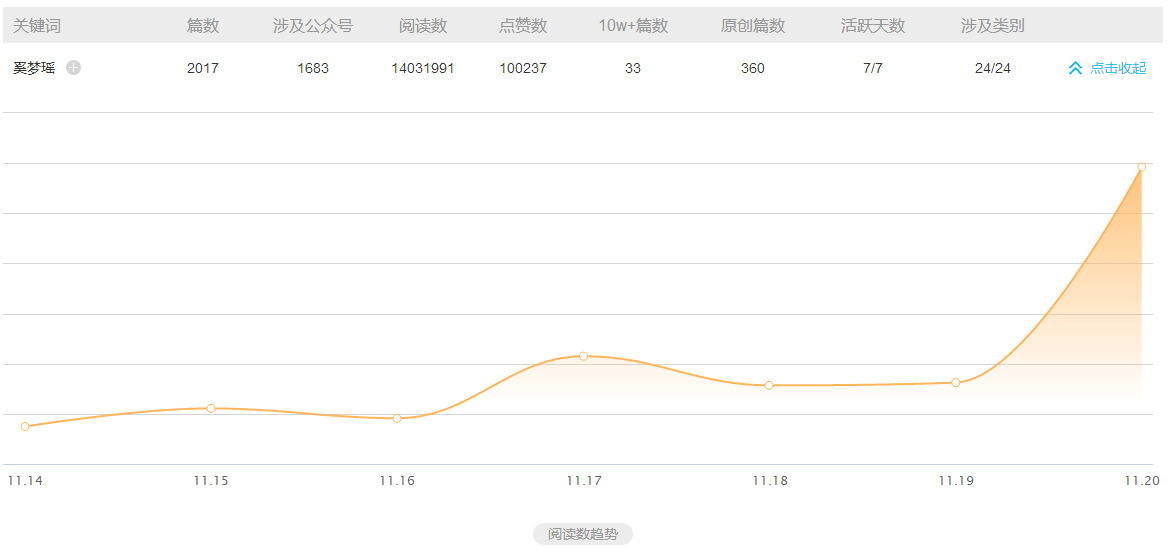
Task: Select the 11.17 peak data point
Action: click(583, 356)
